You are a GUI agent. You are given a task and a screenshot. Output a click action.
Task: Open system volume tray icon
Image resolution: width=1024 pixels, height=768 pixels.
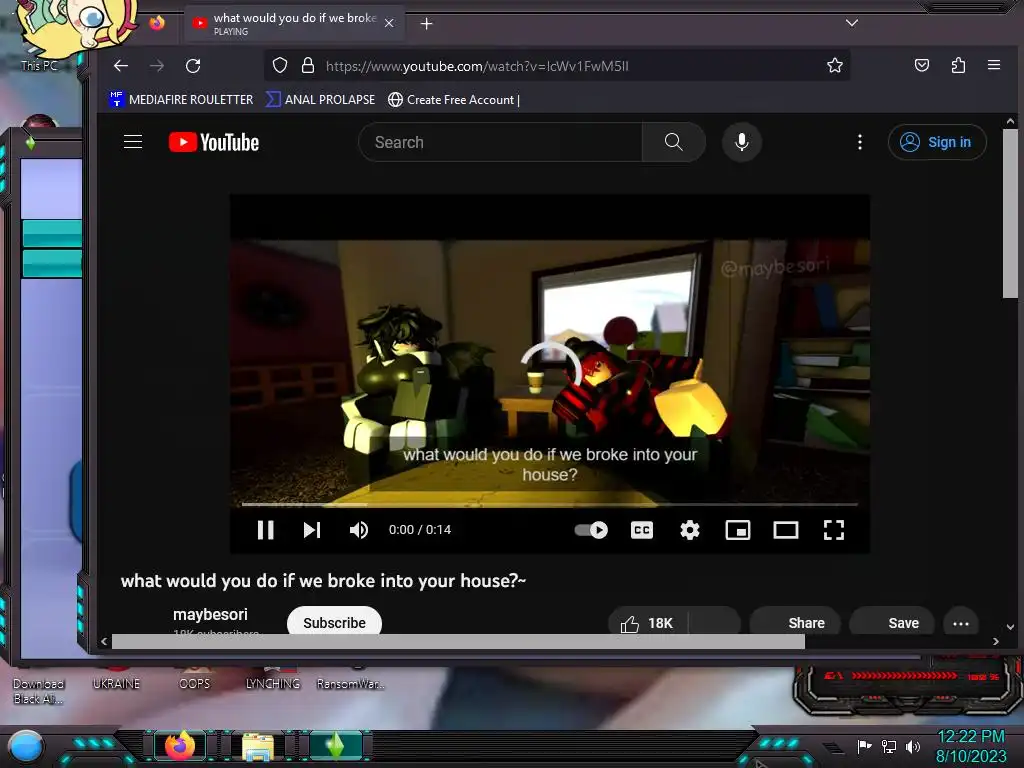tap(913, 746)
